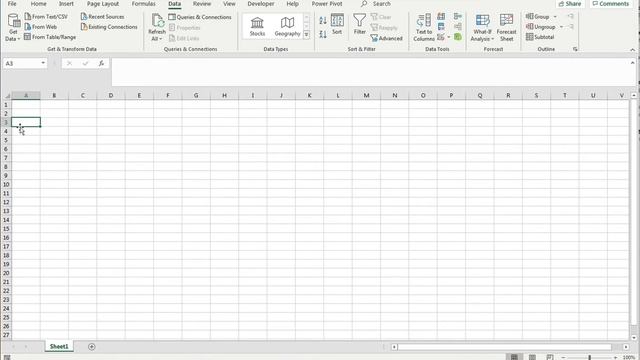Select the Geography data type

[287, 27]
